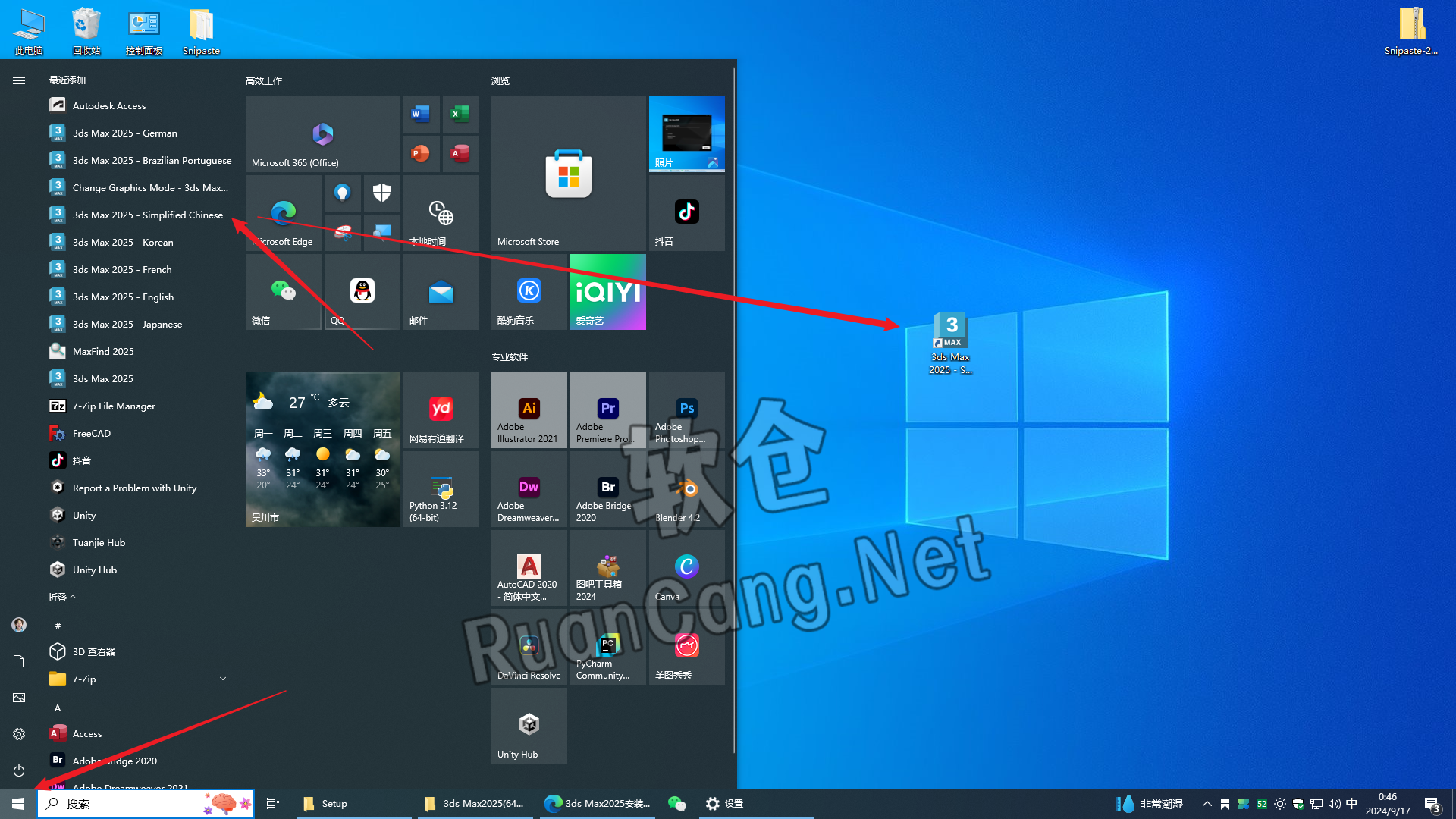Open Change Graphics Mode - 3ds Max entry

[140, 187]
